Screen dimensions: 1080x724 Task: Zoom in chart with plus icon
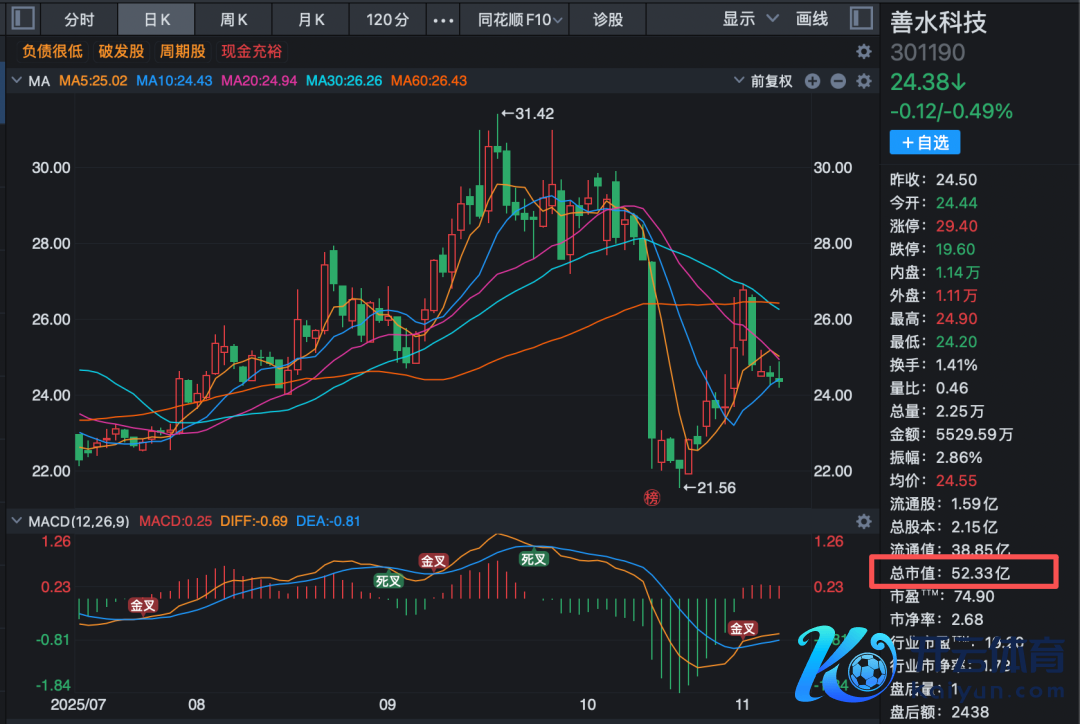(812, 81)
